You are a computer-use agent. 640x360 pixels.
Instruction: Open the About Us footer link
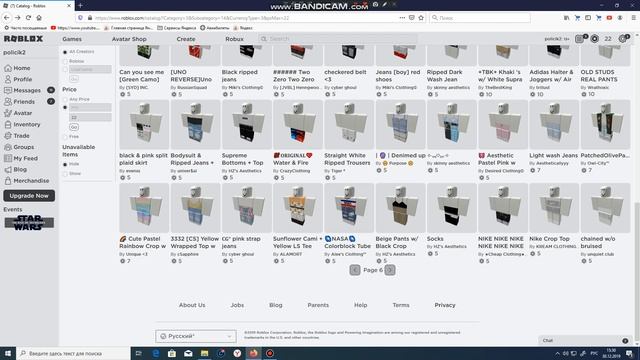pyautogui.click(x=192, y=305)
